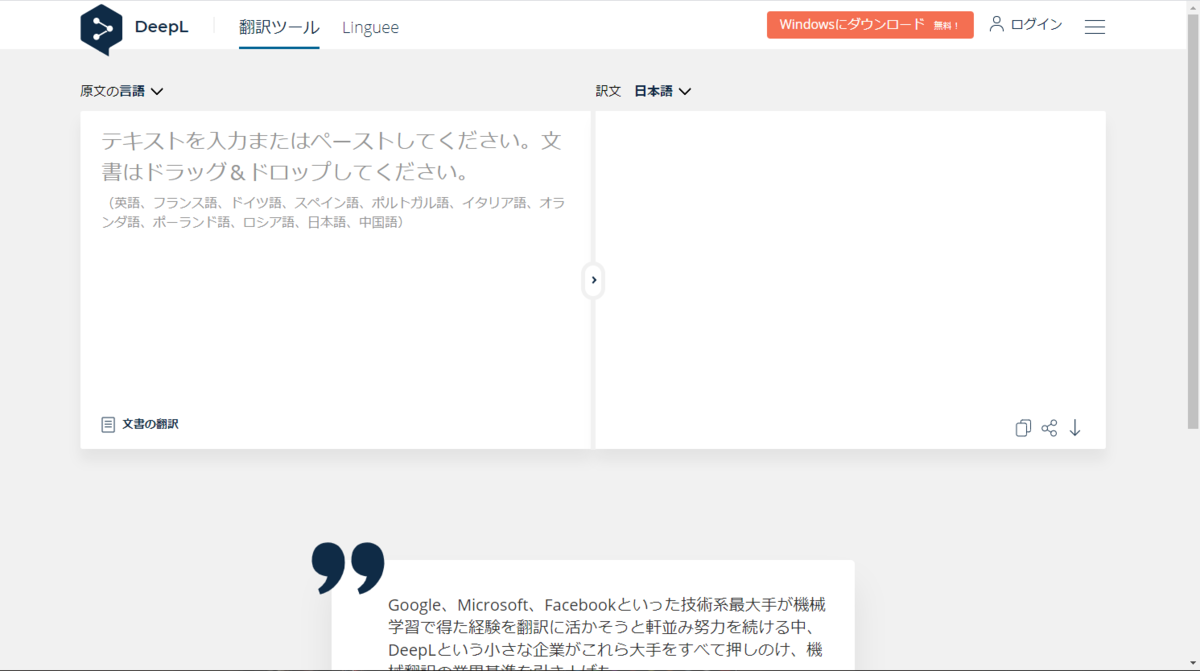Click the page vertical scrollbar thumb
Screen dimensions: 1200x671
pos(1193,220)
